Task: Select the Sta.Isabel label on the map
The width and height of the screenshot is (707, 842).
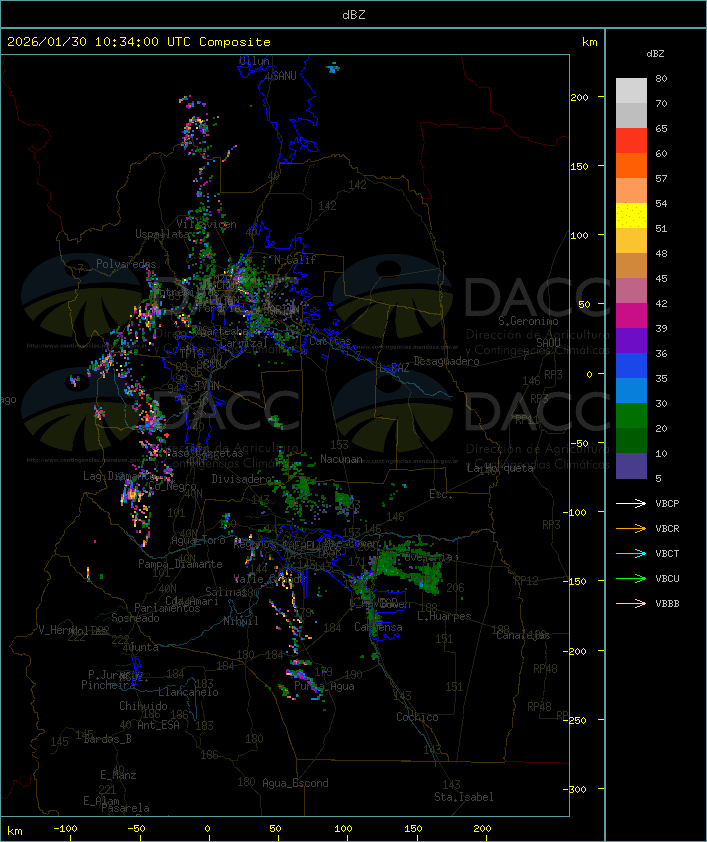Action: pos(463,797)
